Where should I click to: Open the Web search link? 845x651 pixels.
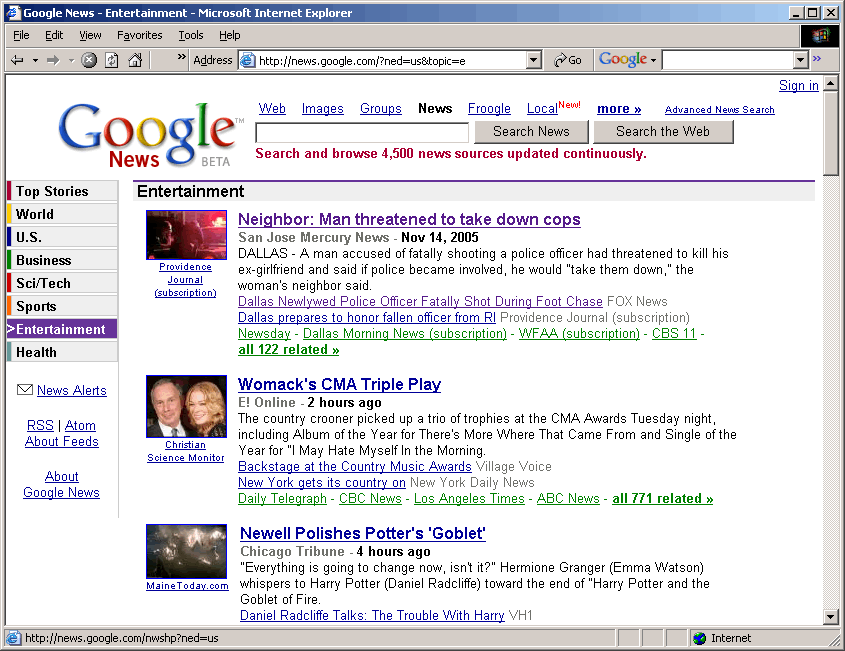click(x=272, y=108)
